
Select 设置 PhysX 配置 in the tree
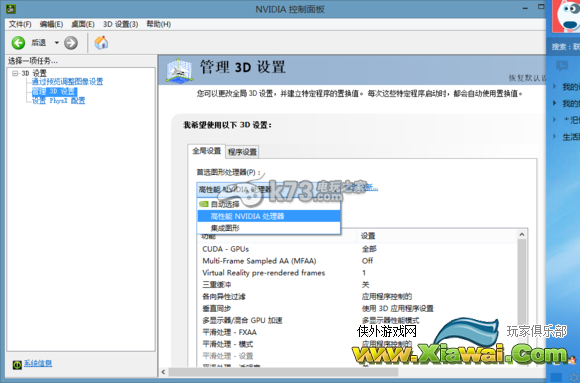[58, 101]
